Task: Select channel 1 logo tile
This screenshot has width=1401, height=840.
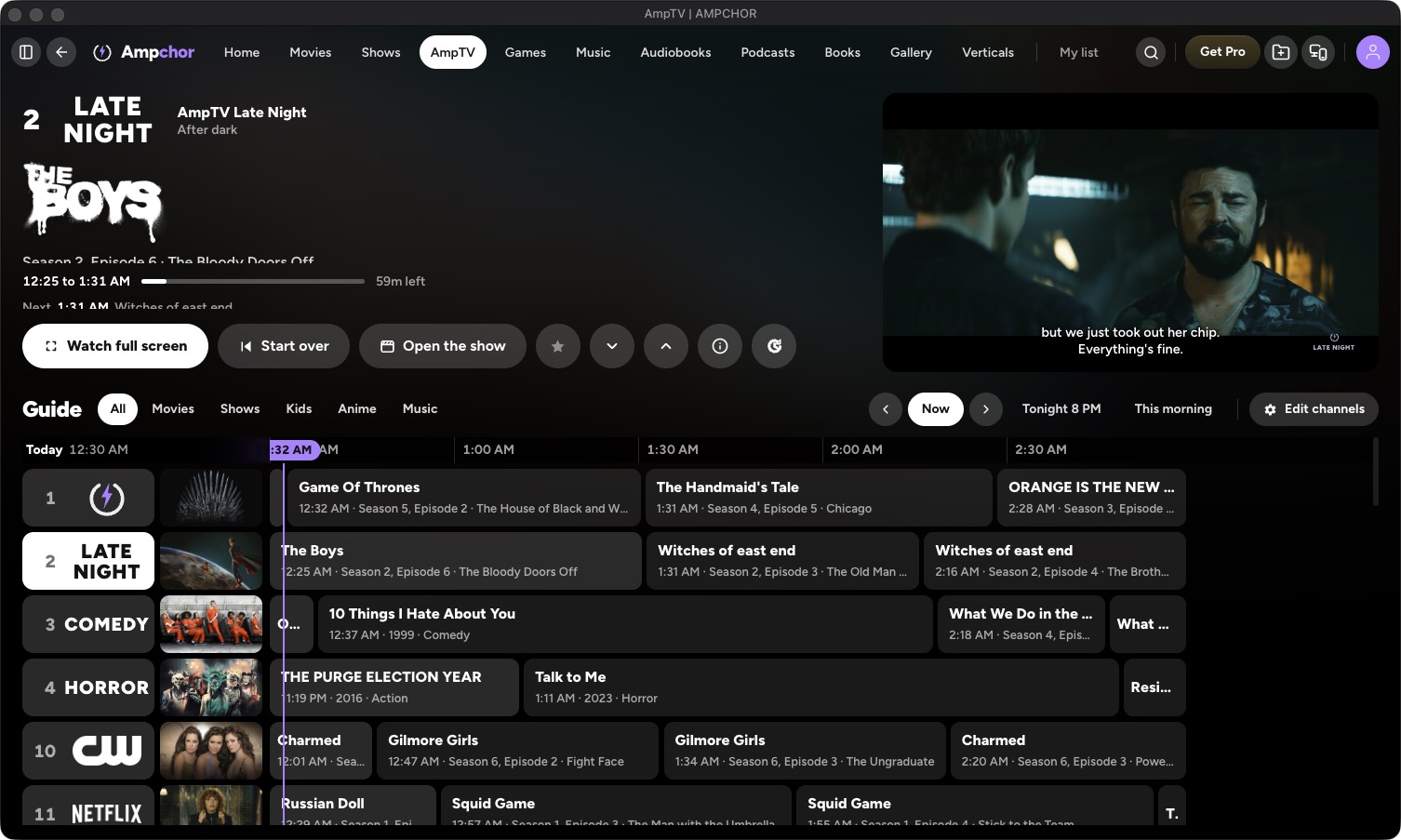Action: click(x=88, y=498)
